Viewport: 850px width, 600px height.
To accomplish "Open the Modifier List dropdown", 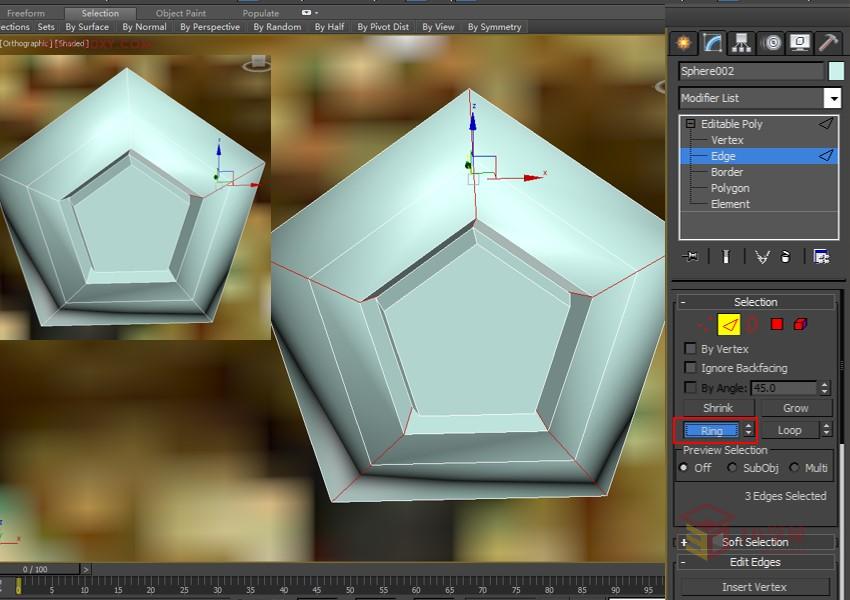I will click(x=833, y=98).
